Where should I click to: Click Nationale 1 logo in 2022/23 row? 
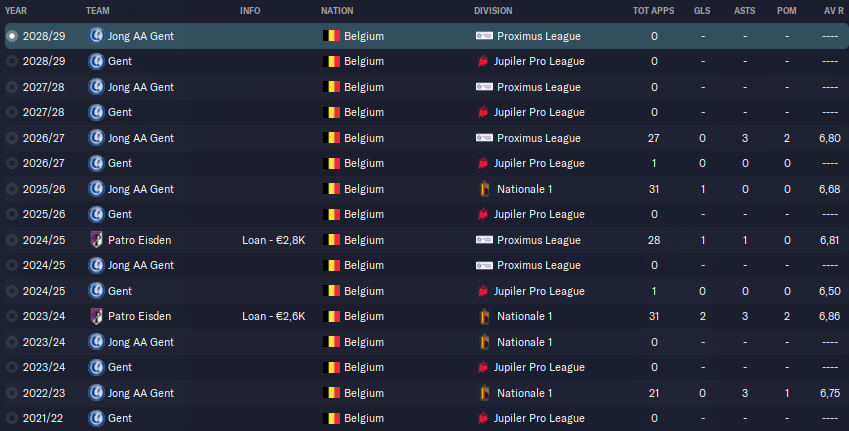click(x=485, y=393)
